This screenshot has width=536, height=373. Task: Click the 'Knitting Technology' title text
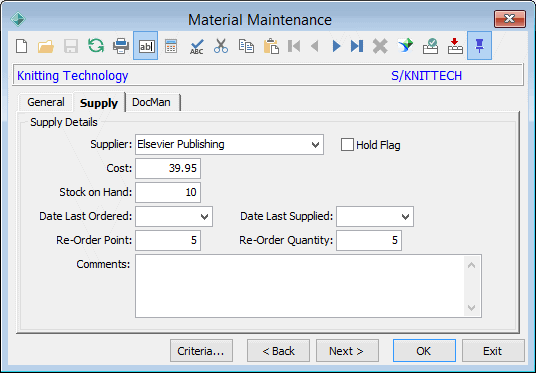(x=72, y=76)
